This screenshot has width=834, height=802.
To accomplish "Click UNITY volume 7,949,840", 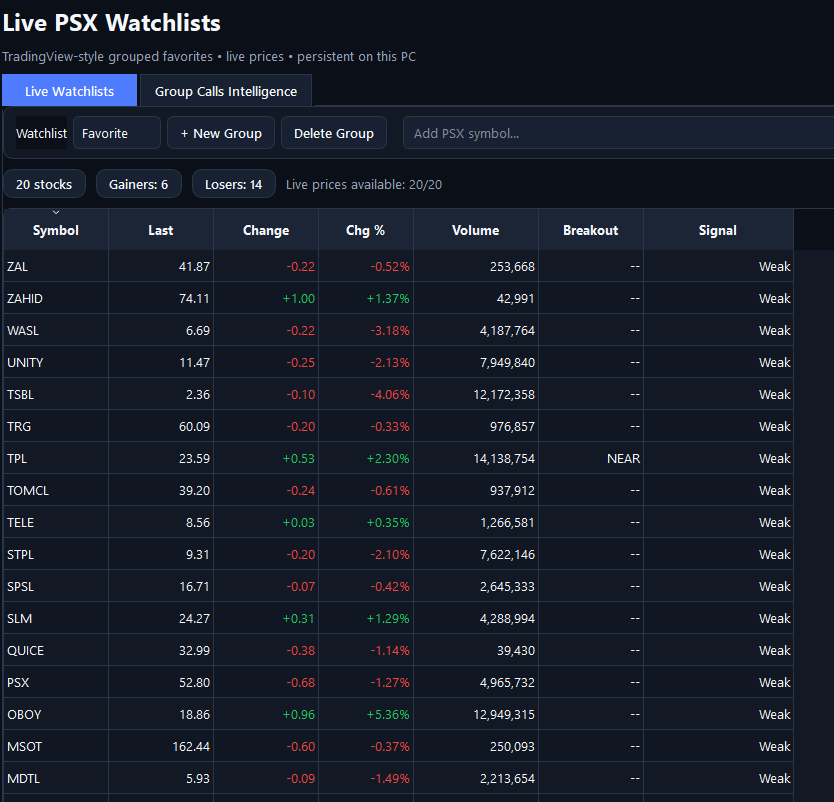I will (507, 362).
